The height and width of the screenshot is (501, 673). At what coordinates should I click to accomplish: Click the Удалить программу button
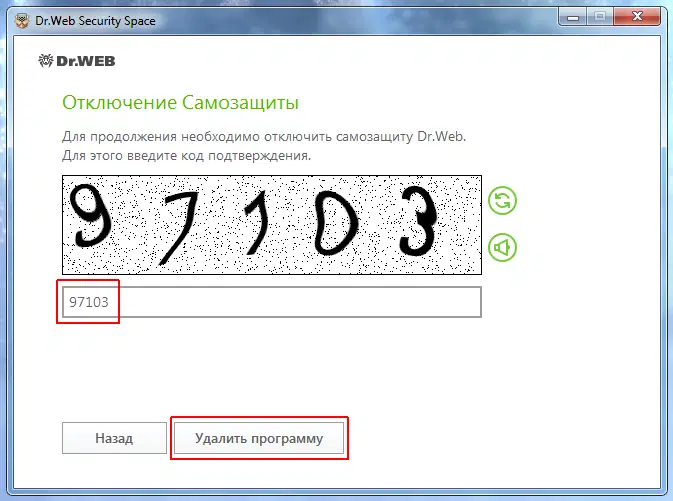tap(259, 438)
